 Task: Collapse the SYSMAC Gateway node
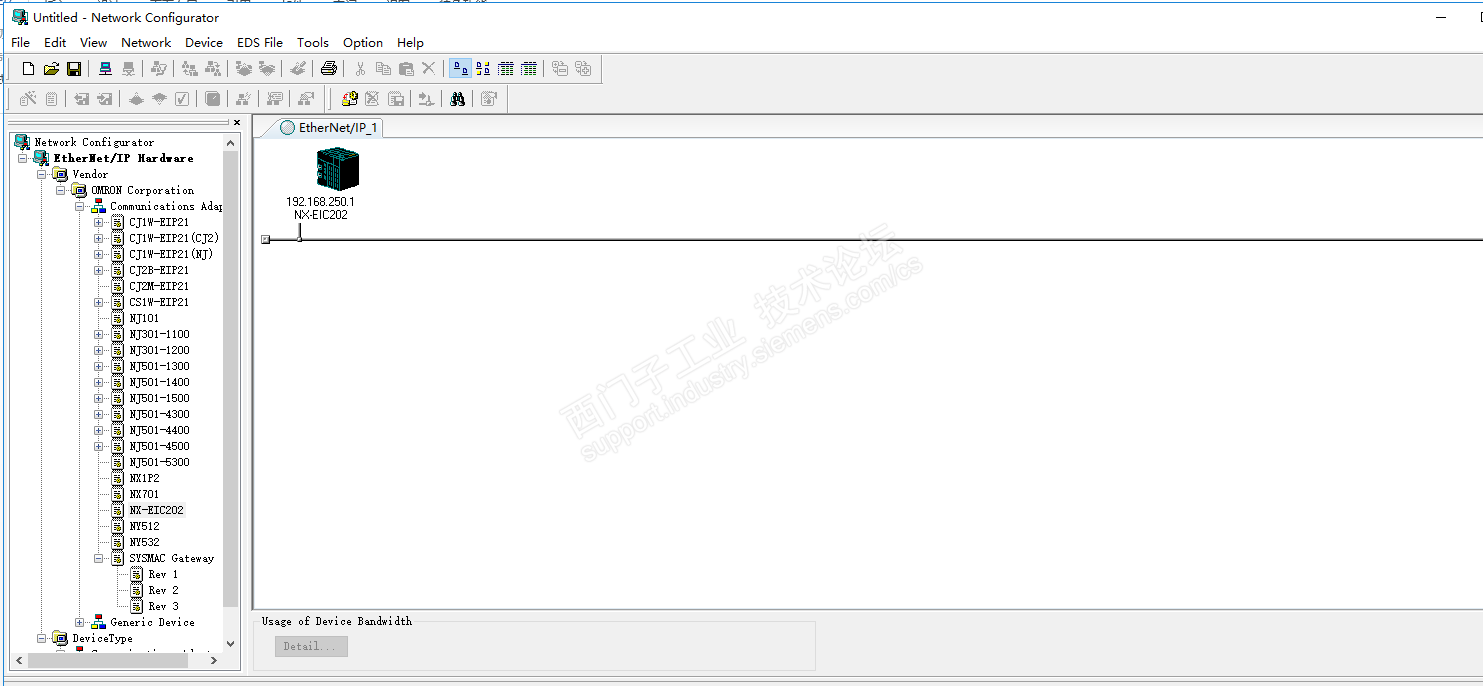pos(99,558)
